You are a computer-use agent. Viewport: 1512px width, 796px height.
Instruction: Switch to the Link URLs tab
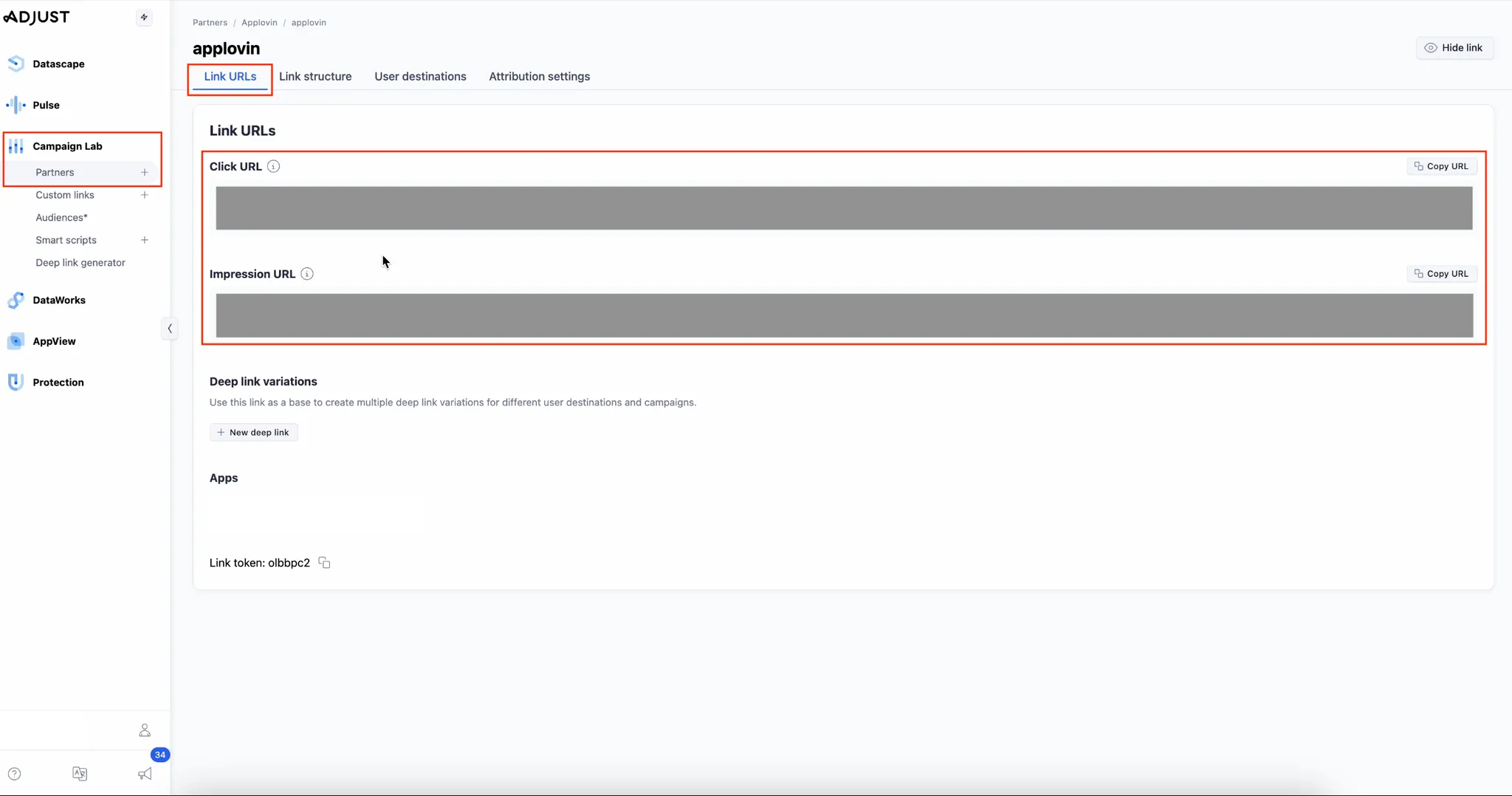pyautogui.click(x=230, y=77)
